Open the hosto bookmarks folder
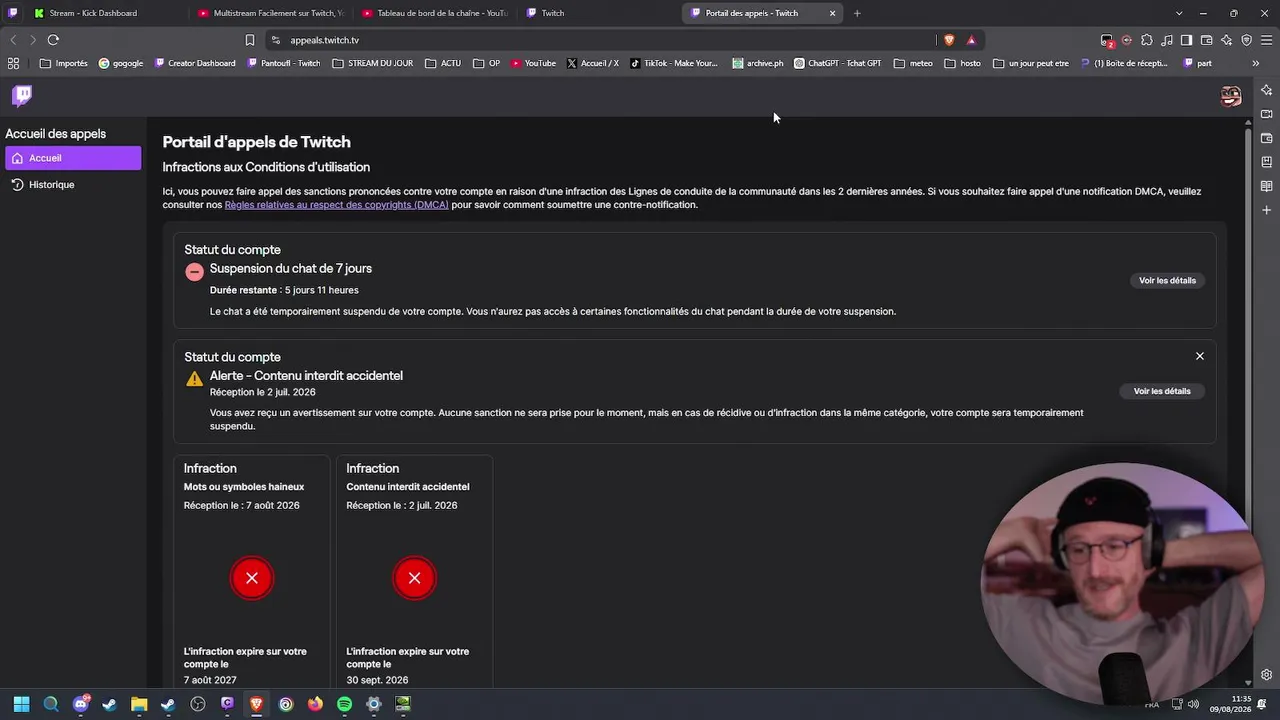 coord(963,63)
